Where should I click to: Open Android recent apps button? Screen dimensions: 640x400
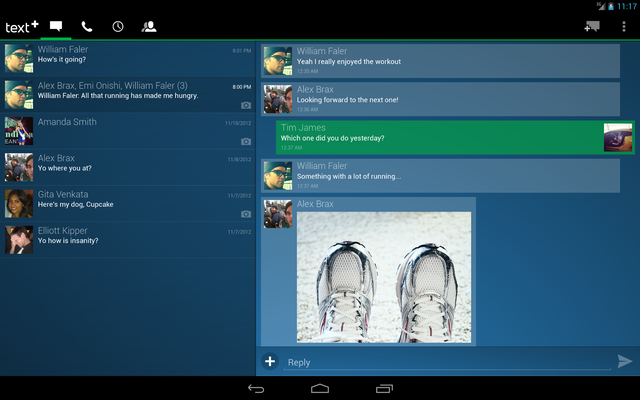coord(384,388)
